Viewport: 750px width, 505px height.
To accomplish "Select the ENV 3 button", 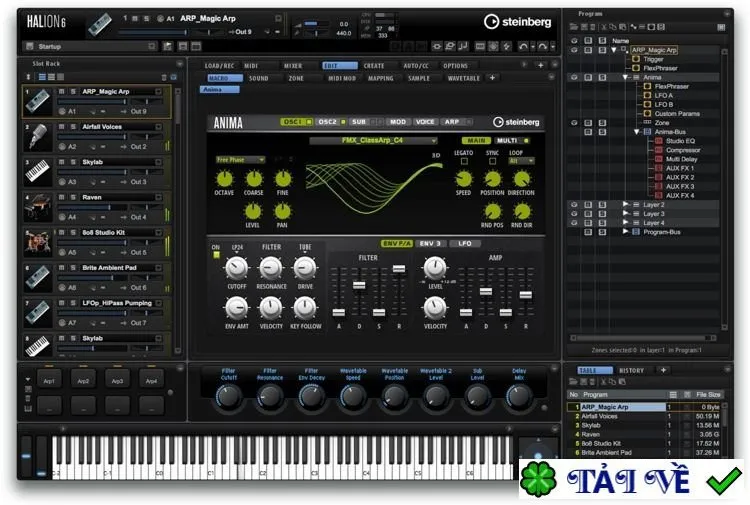I will pos(430,243).
